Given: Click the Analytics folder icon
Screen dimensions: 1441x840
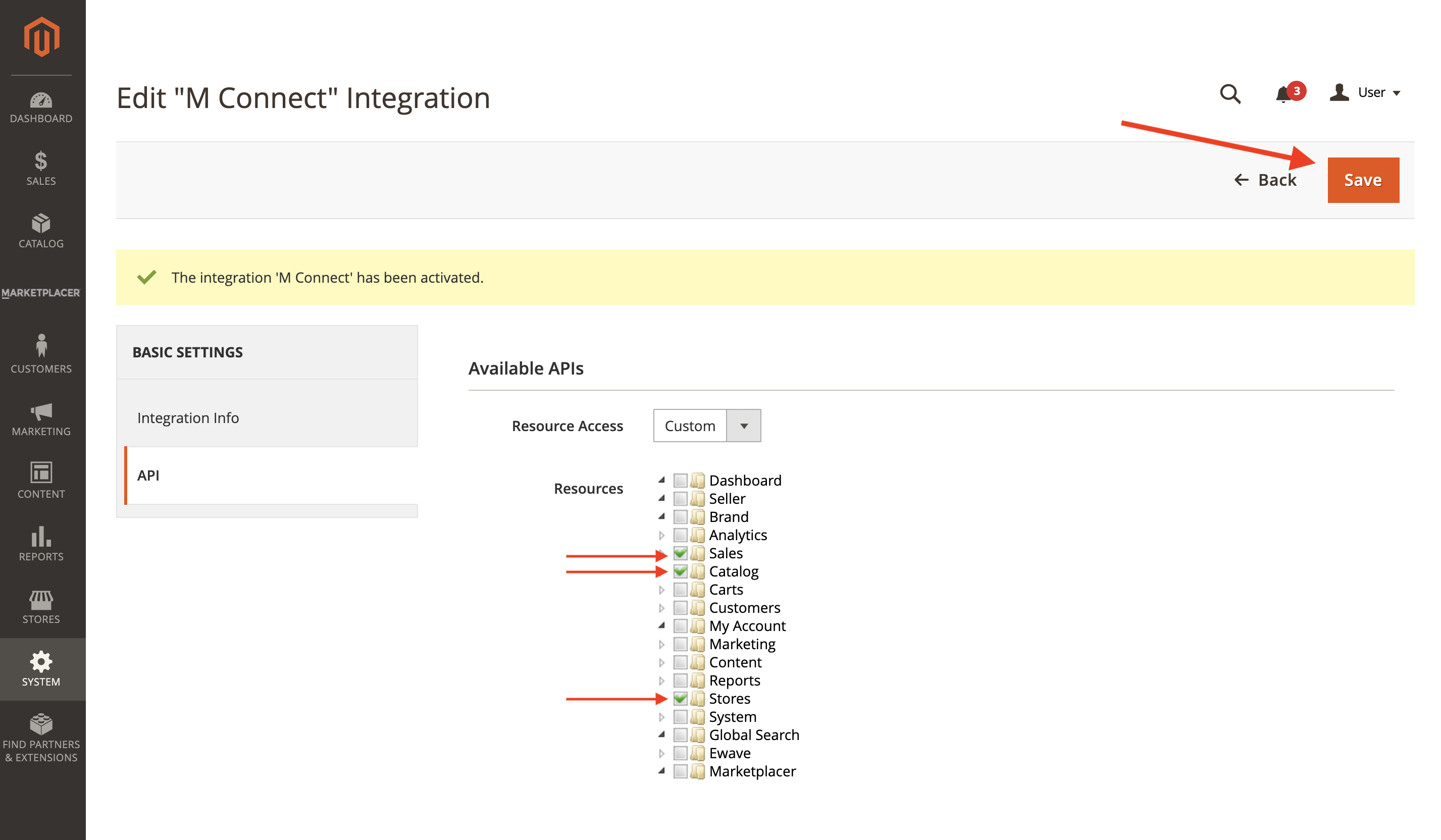Looking at the screenshot, I should pos(697,535).
